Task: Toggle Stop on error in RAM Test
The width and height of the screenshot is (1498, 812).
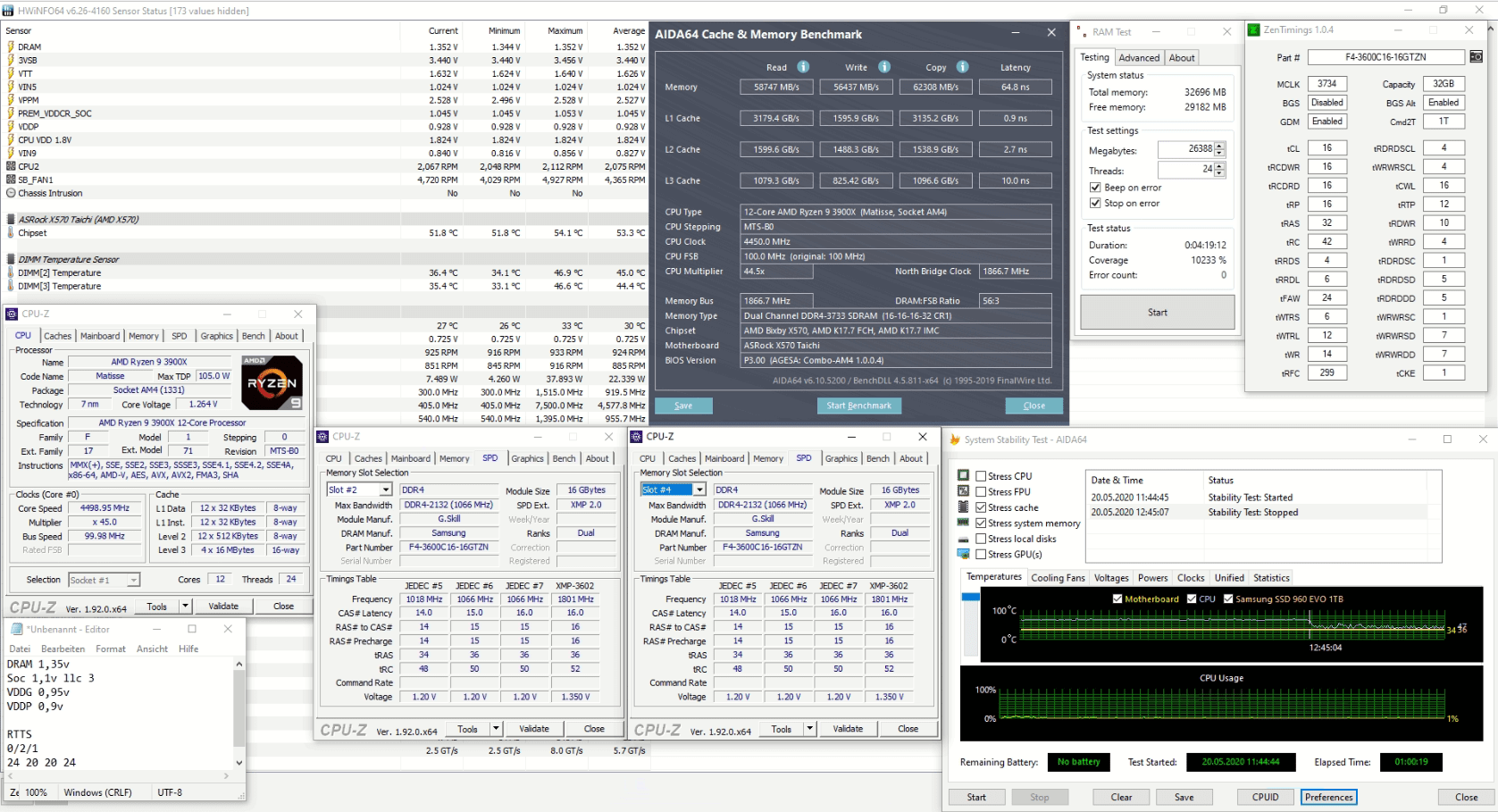Action: [x=1095, y=203]
